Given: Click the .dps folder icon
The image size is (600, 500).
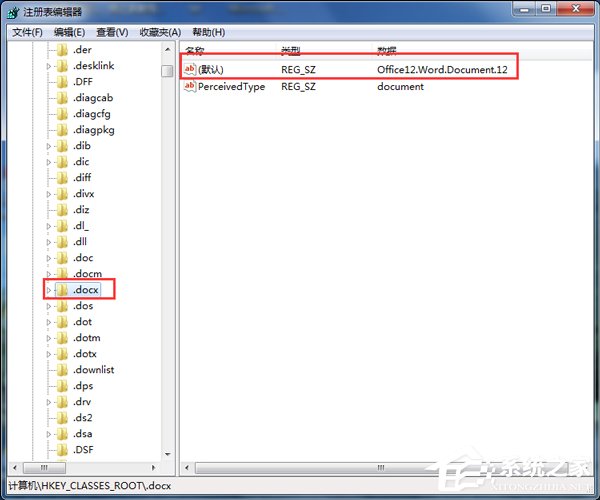Looking at the screenshot, I should click(x=62, y=386).
